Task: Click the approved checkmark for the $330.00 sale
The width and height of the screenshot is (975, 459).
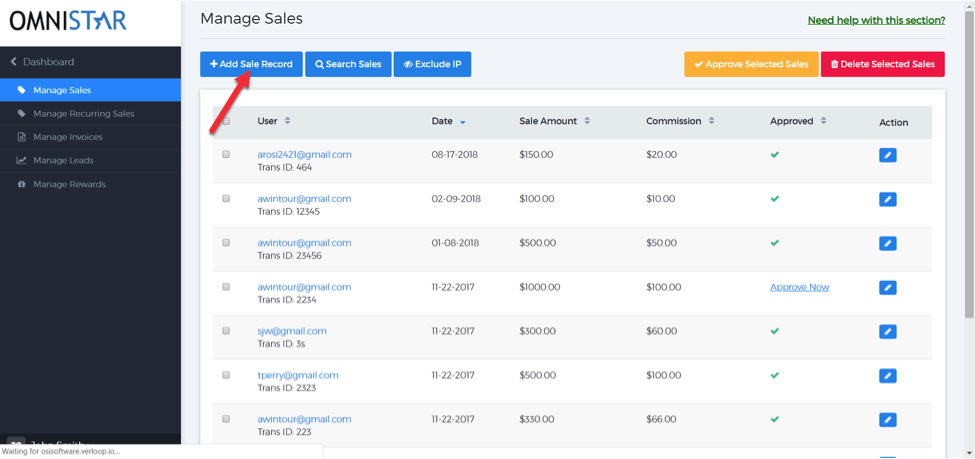Action: 774,420
